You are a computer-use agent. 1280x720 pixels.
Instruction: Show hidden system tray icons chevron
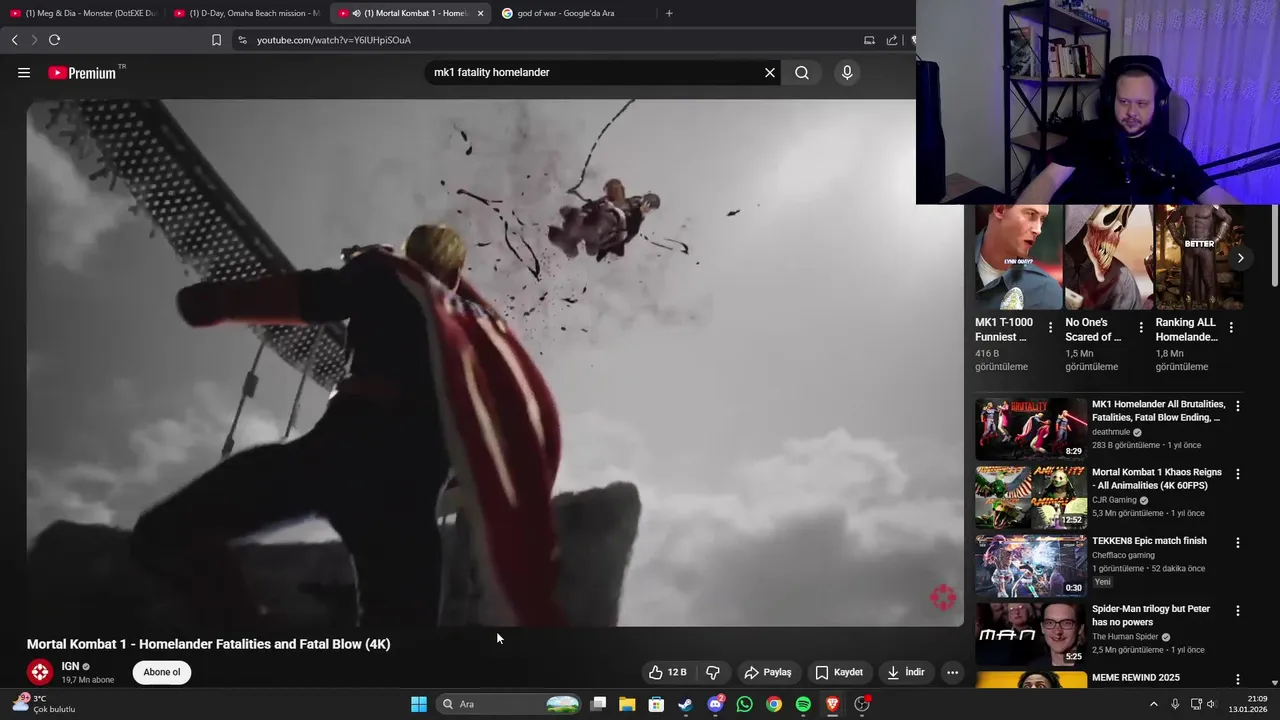(1153, 704)
